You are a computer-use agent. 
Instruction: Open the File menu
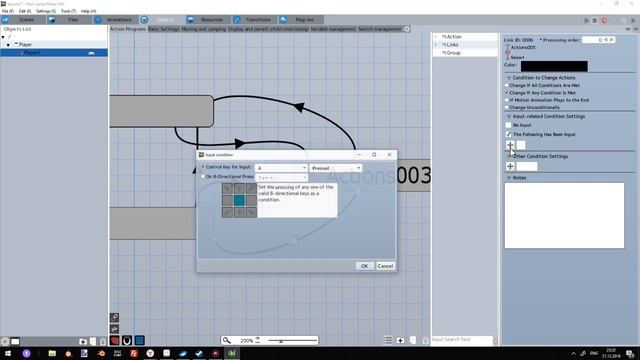[x=8, y=11]
